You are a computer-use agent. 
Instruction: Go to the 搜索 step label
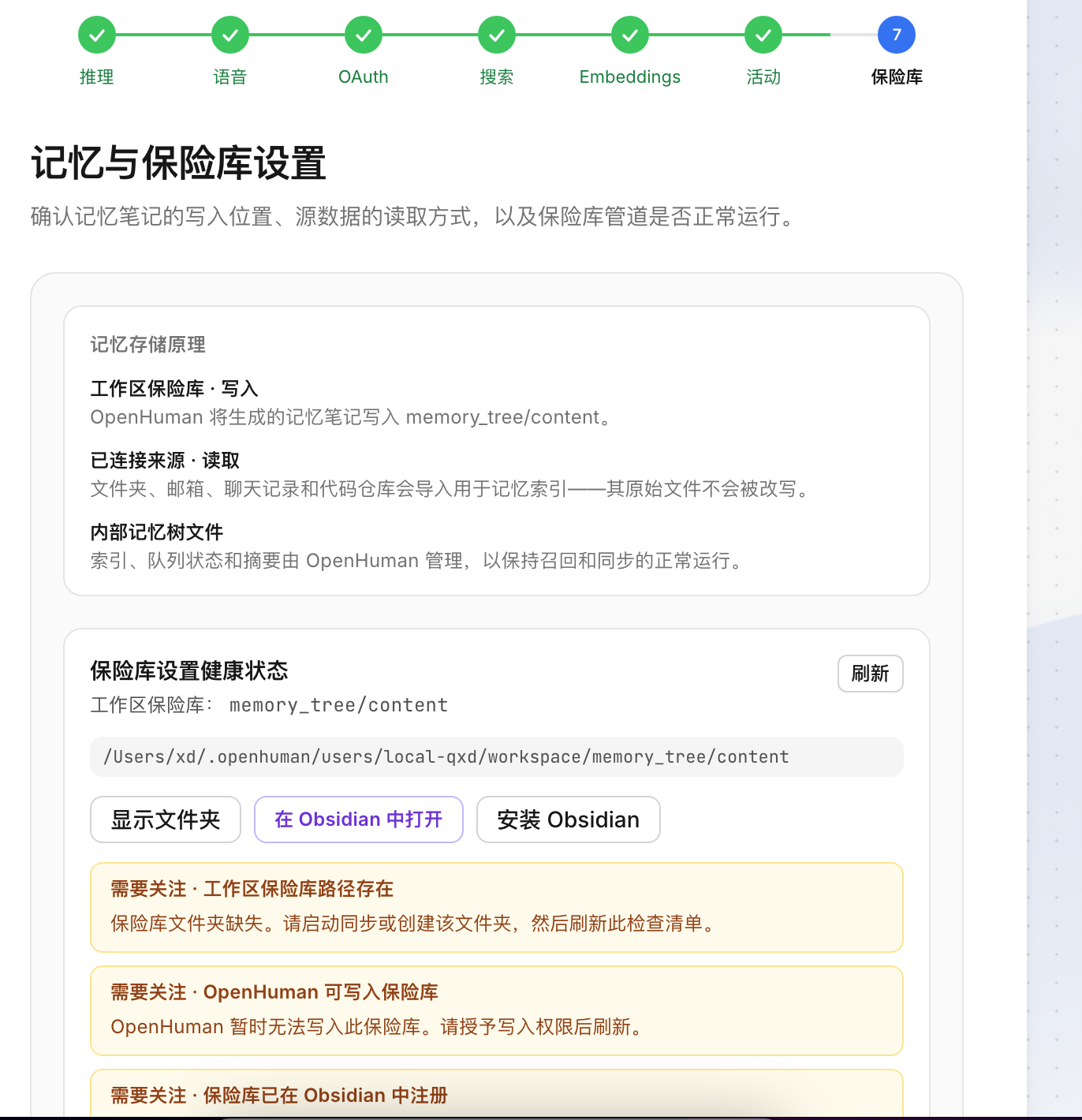[497, 77]
